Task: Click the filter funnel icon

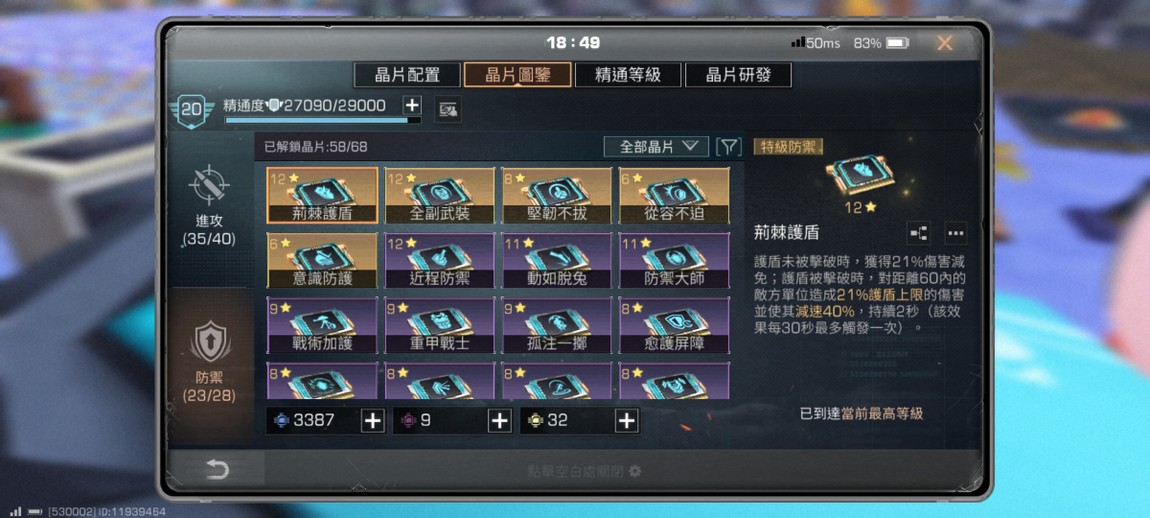Action: 728,147
